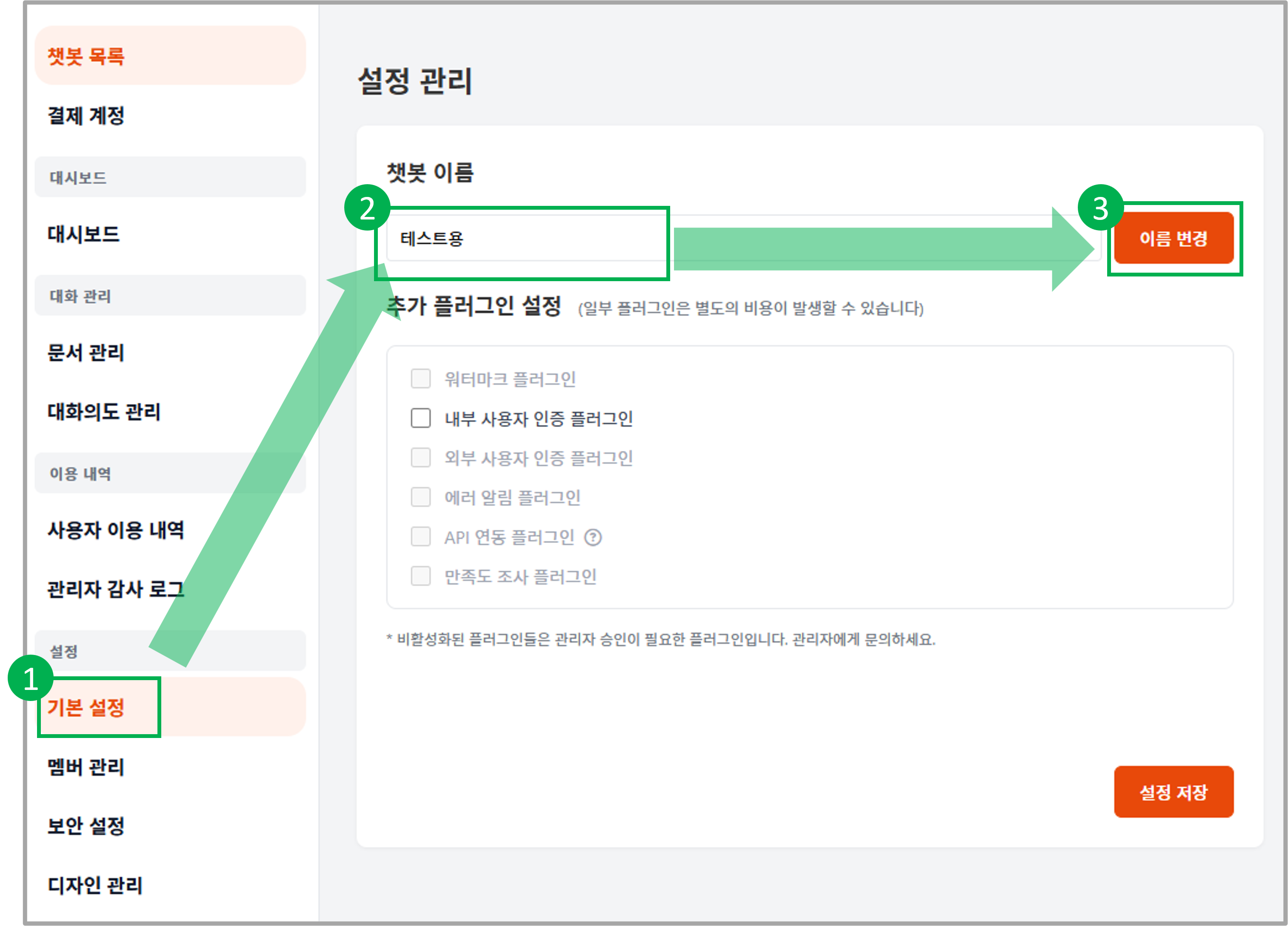Open 멤버 관리 settings
Image resolution: width=1288 pixels, height=926 pixels.
point(85,766)
